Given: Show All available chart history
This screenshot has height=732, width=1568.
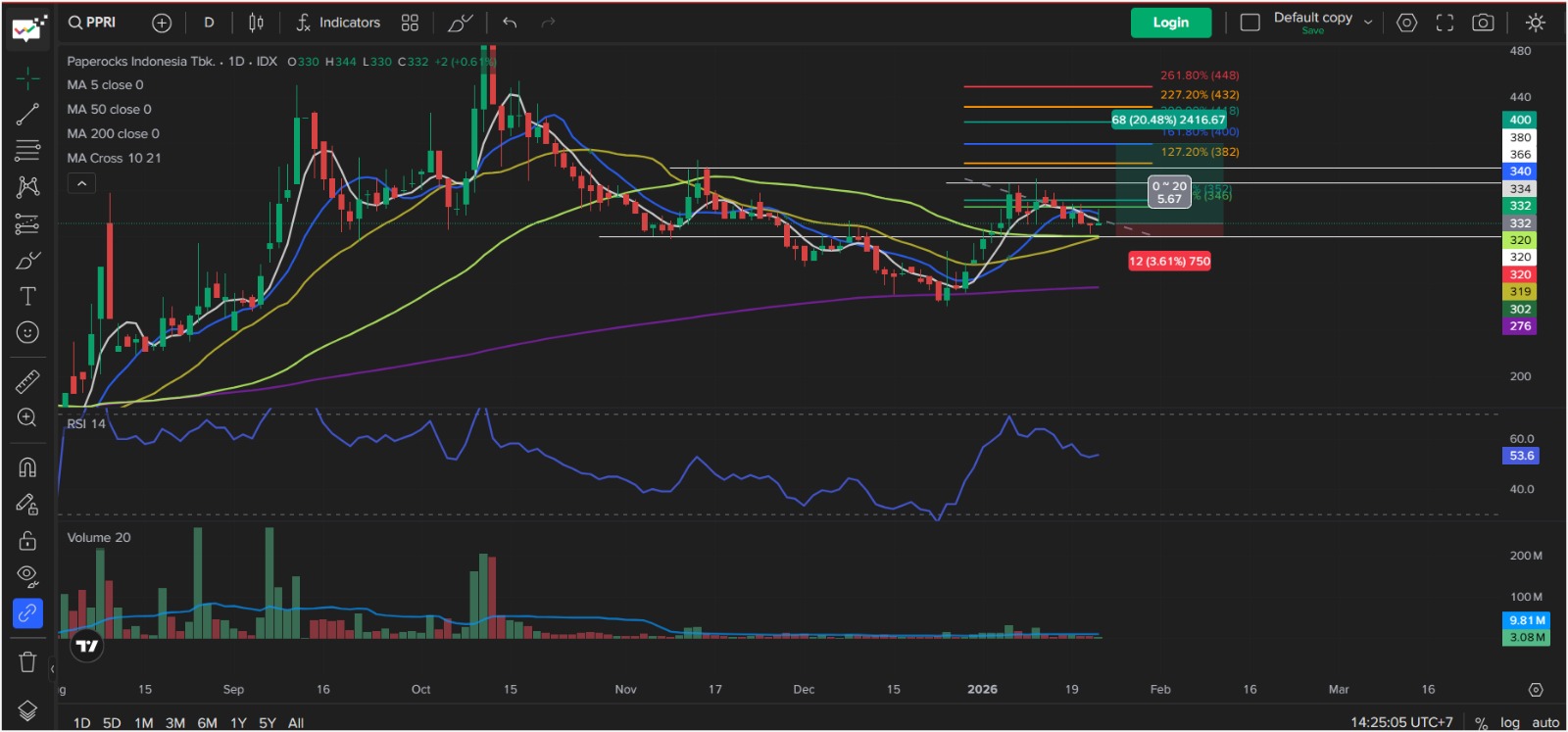Looking at the screenshot, I should pos(296,723).
